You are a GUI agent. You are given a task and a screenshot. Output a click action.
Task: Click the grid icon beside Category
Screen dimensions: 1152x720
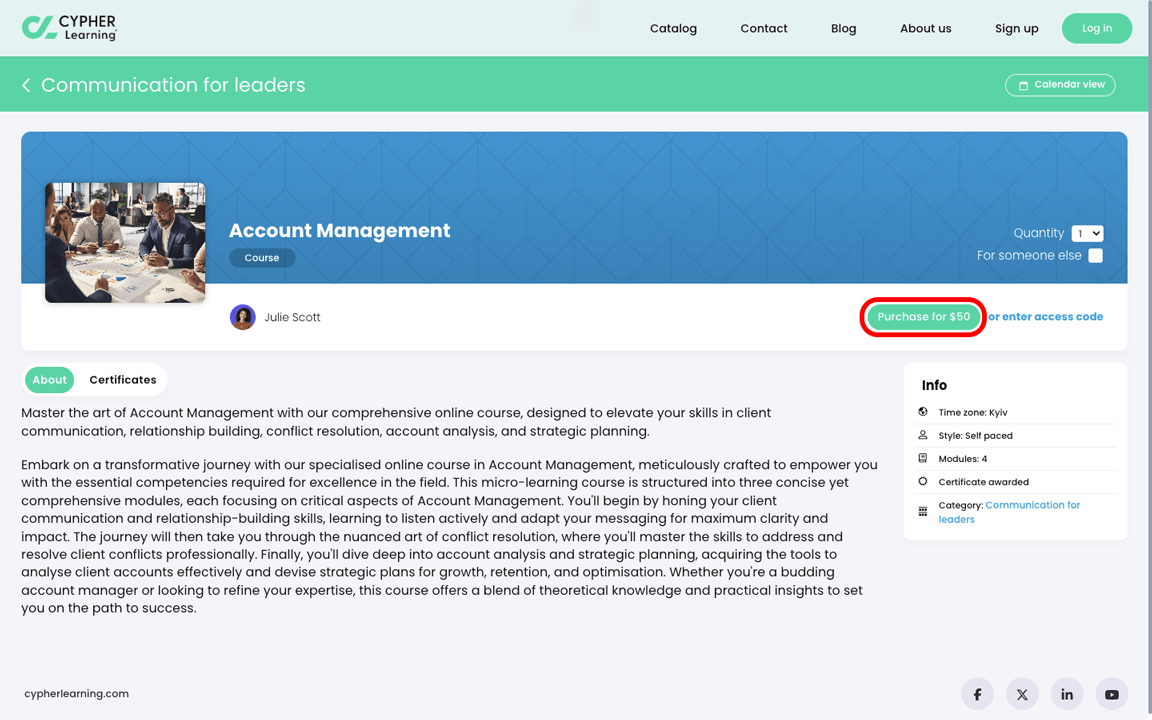[x=923, y=511]
